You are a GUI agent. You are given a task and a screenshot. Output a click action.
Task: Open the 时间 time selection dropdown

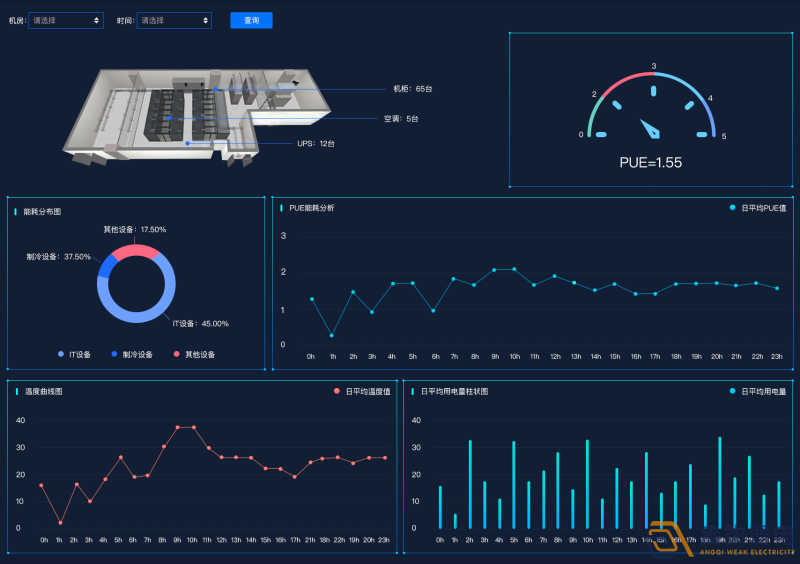[174, 20]
